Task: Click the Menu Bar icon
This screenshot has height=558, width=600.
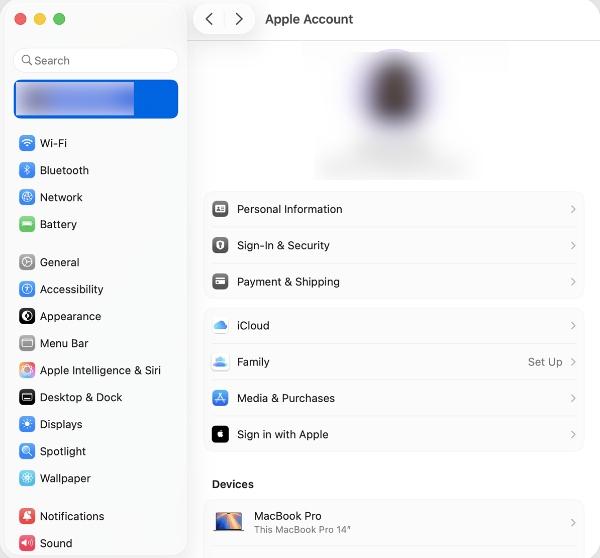Action: click(27, 343)
